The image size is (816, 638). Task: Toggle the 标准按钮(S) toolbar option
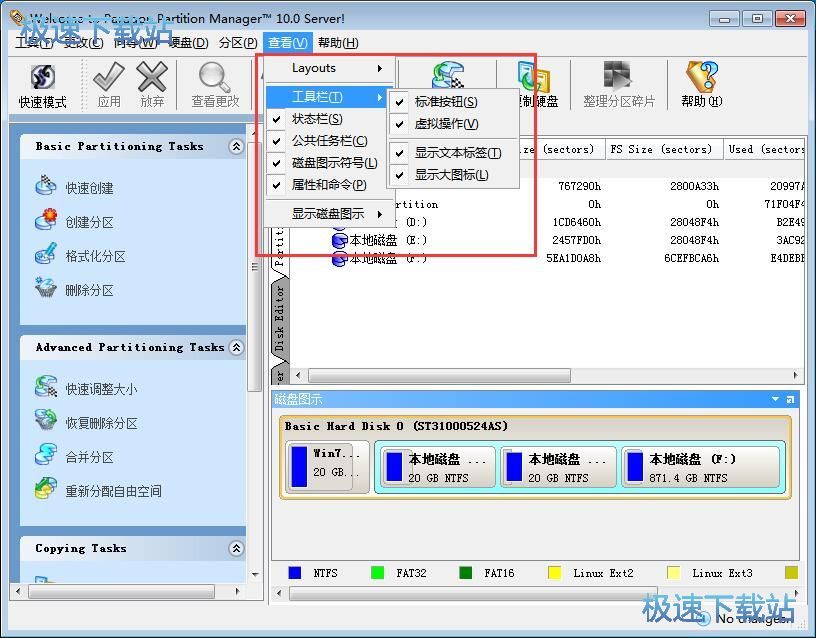click(453, 102)
